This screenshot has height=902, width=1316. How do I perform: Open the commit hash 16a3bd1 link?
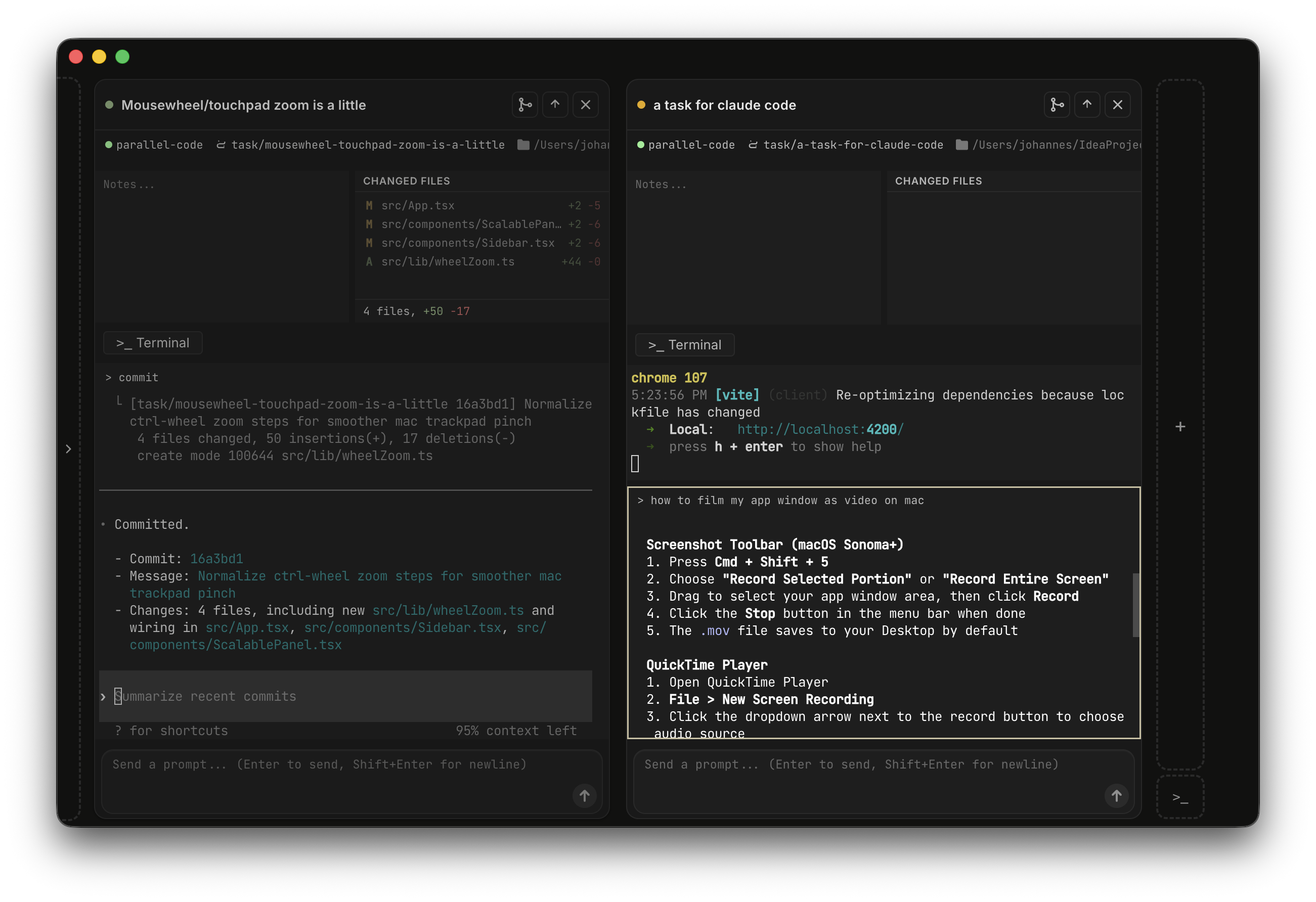(x=216, y=558)
